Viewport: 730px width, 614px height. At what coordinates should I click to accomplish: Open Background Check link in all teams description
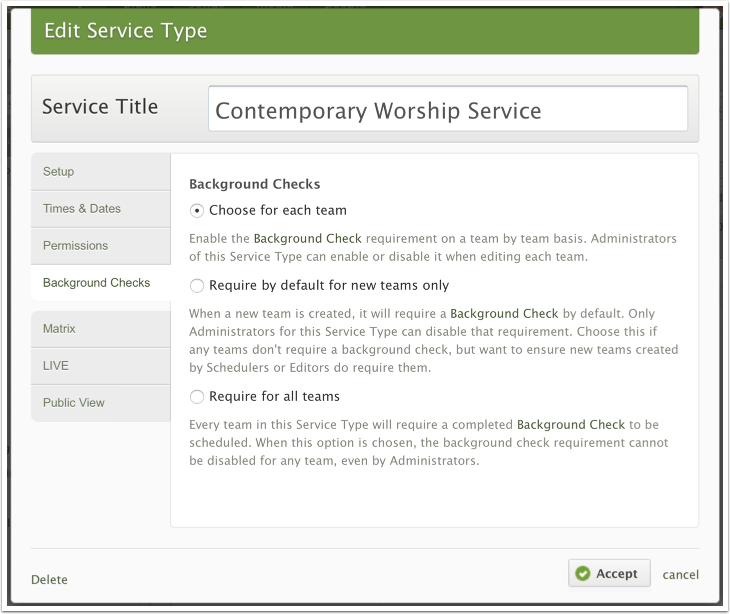pos(571,425)
